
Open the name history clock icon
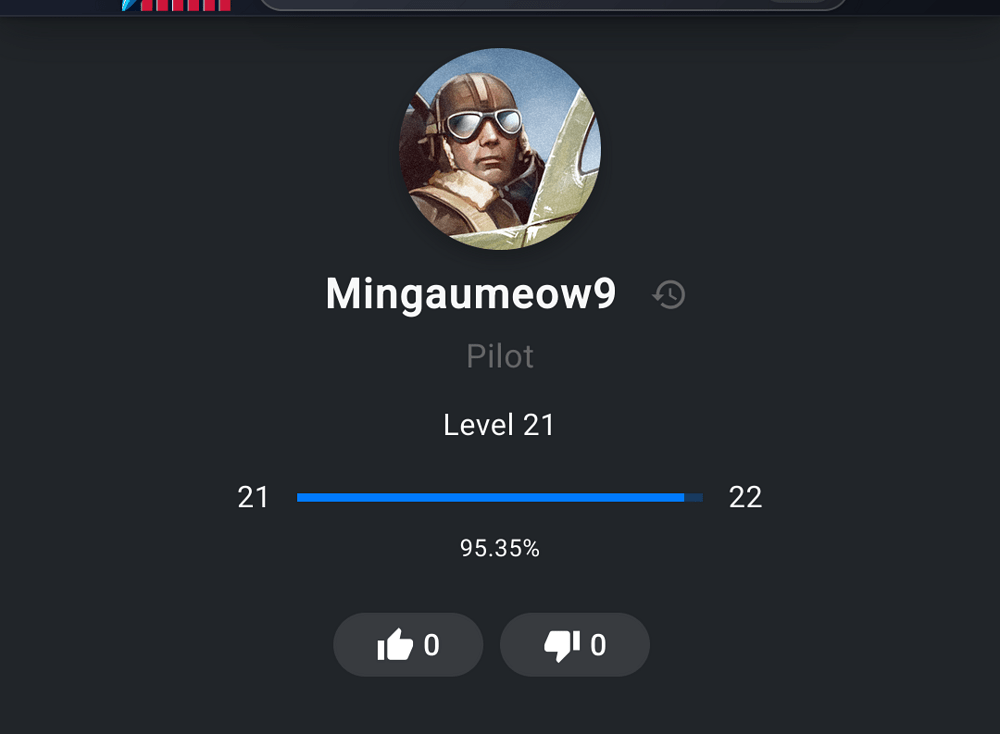click(x=668, y=295)
